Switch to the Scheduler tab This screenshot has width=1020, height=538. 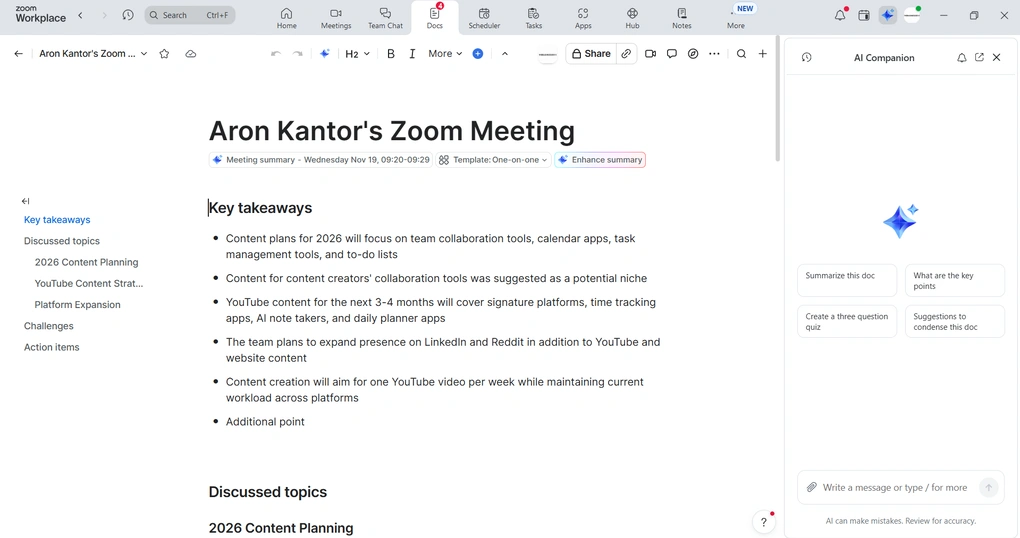click(x=484, y=18)
